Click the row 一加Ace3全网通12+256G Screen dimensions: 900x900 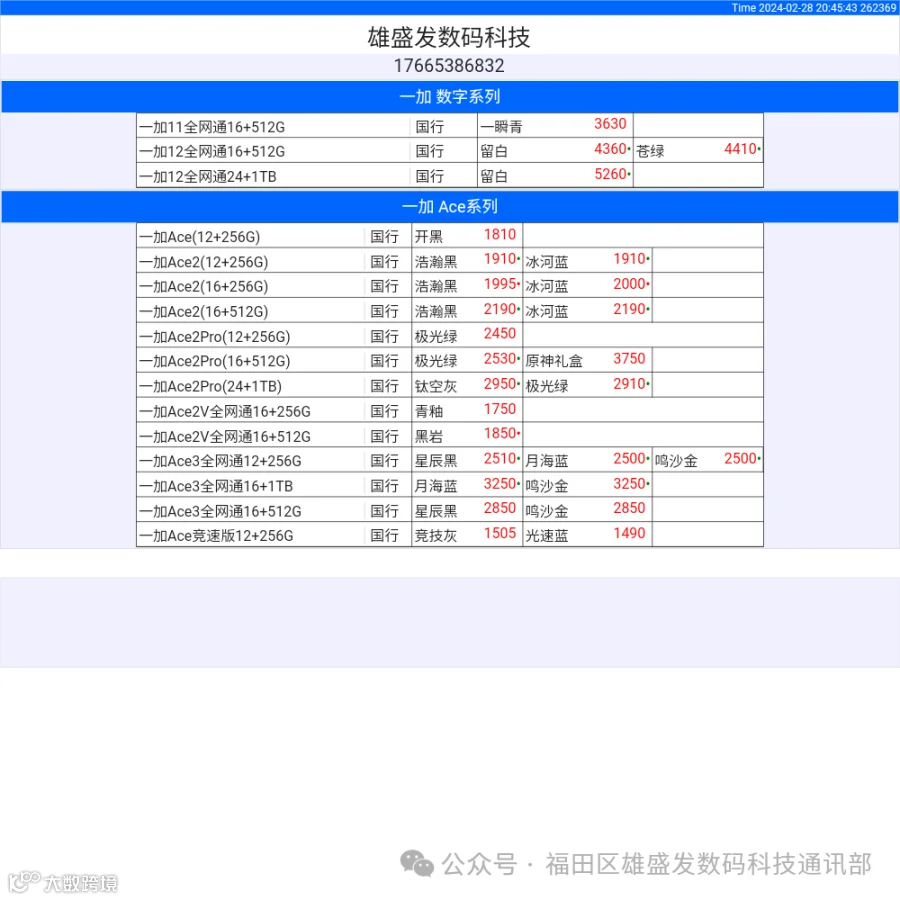coord(450,460)
